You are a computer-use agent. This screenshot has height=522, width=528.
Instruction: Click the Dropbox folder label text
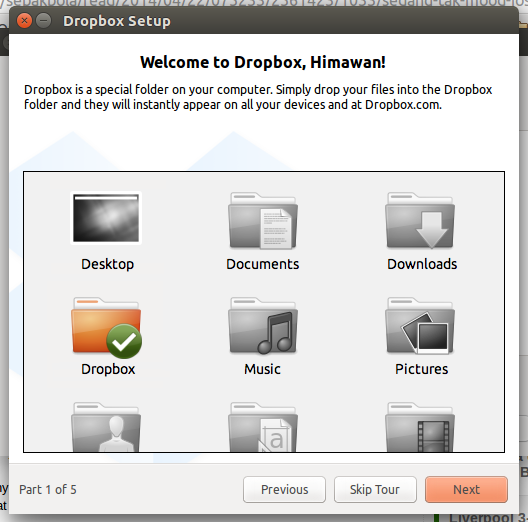coord(108,369)
